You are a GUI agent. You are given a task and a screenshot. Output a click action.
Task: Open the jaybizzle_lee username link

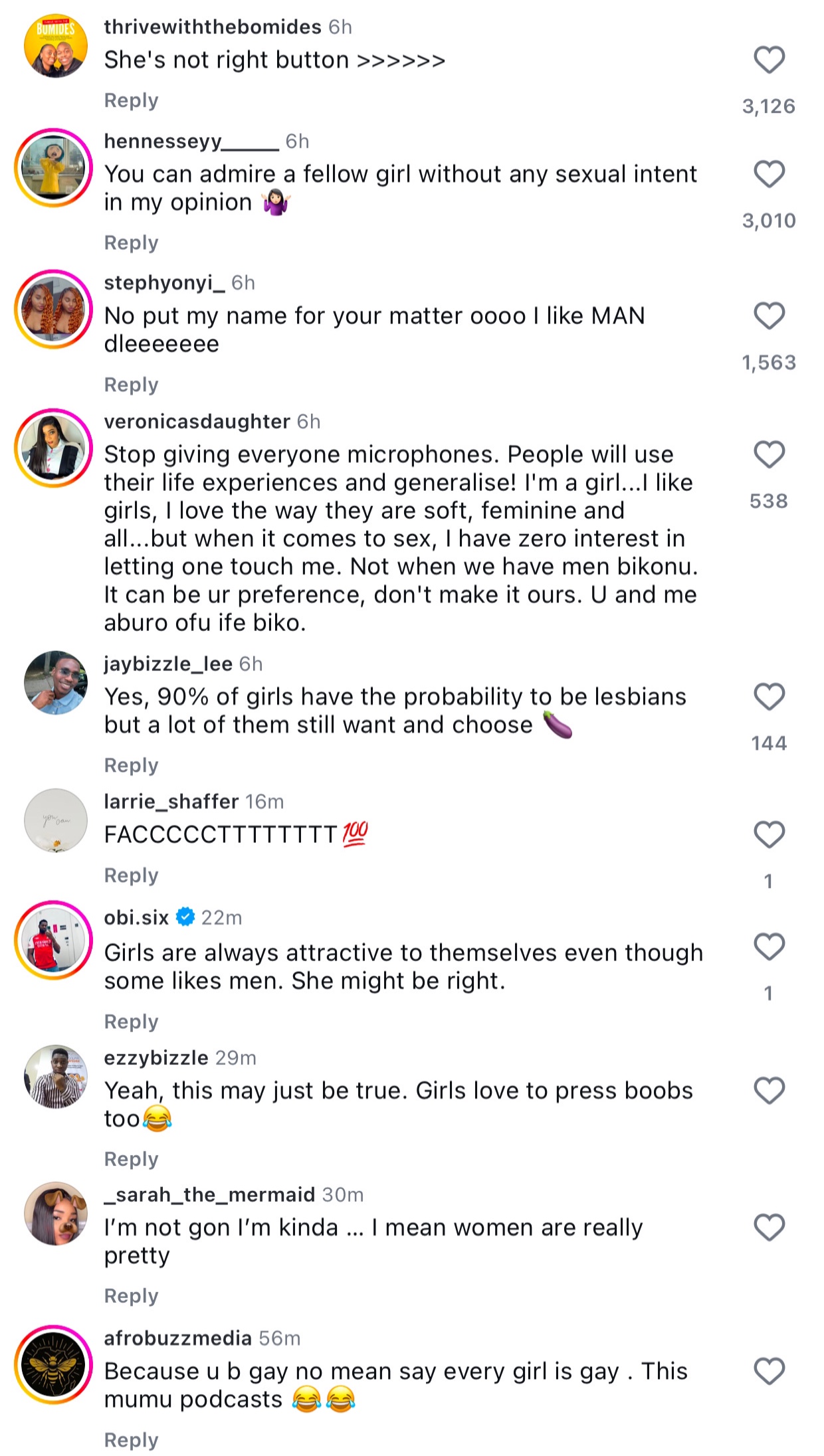coord(168,664)
